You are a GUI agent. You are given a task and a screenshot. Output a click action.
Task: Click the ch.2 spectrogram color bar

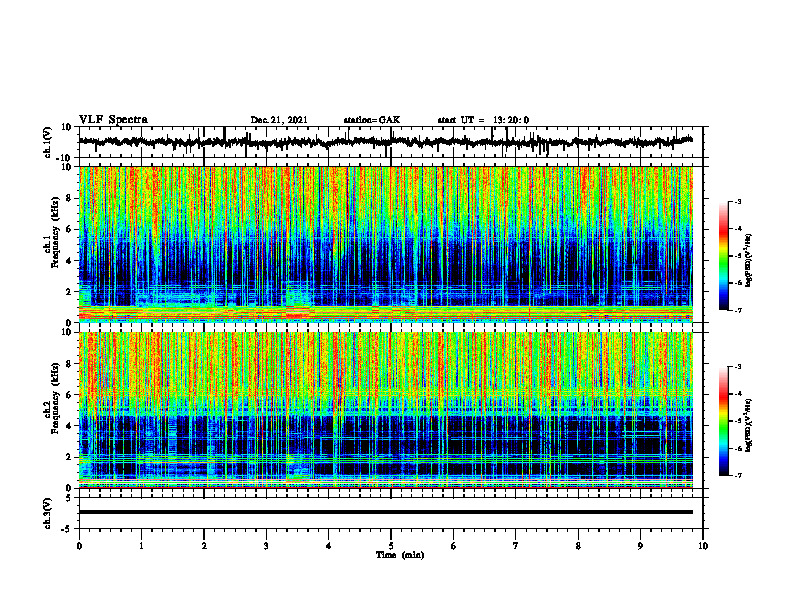[x=723, y=421]
